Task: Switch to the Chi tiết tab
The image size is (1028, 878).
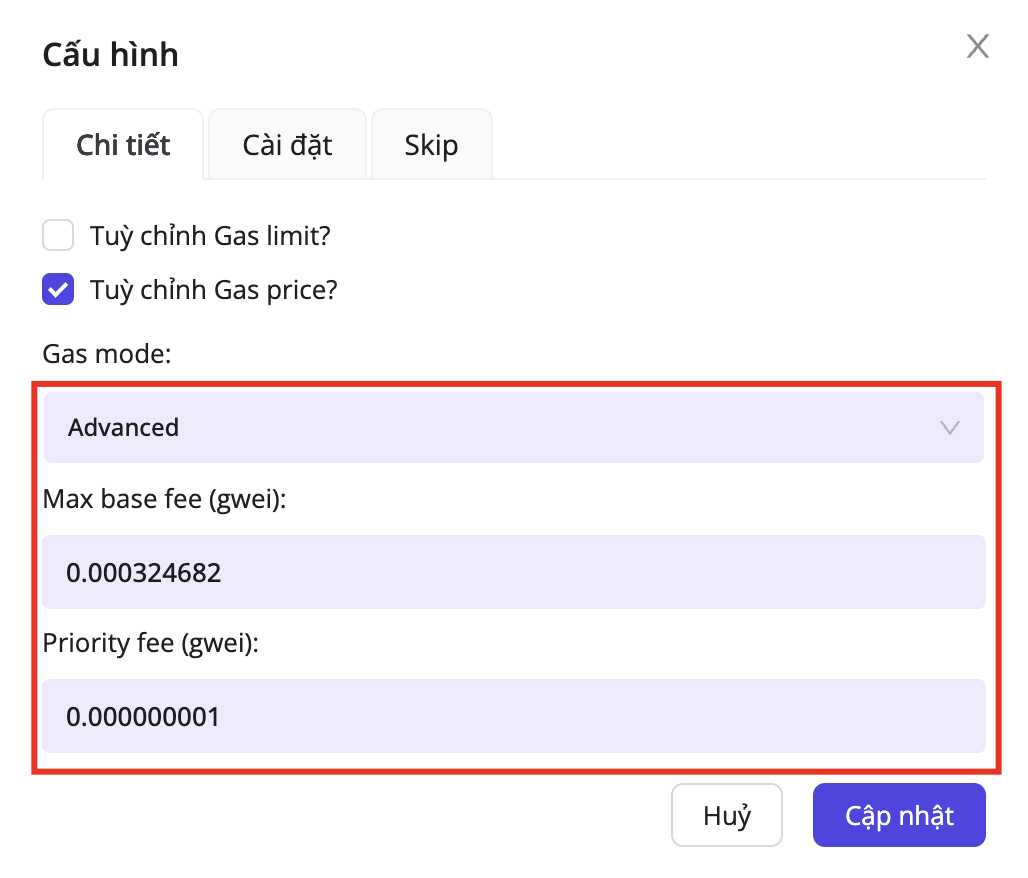Action: coord(124,145)
